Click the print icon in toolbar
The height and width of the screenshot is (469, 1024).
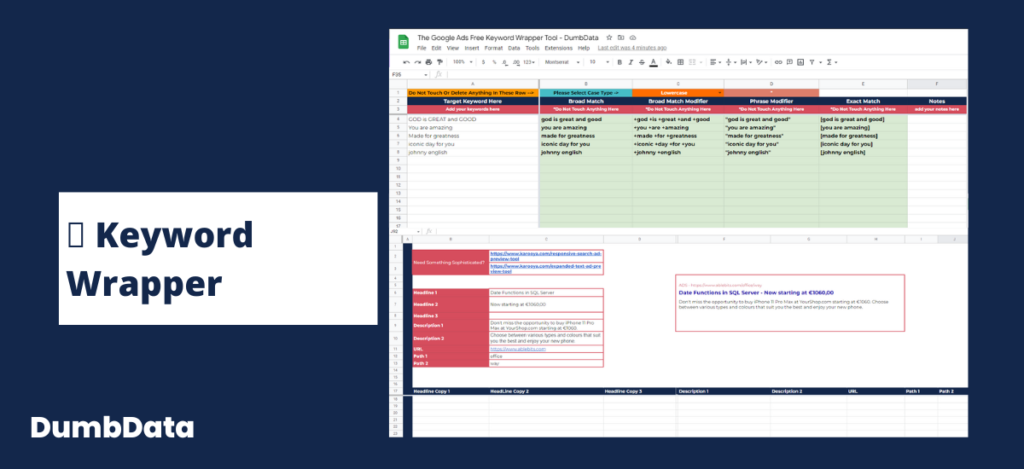pos(428,62)
